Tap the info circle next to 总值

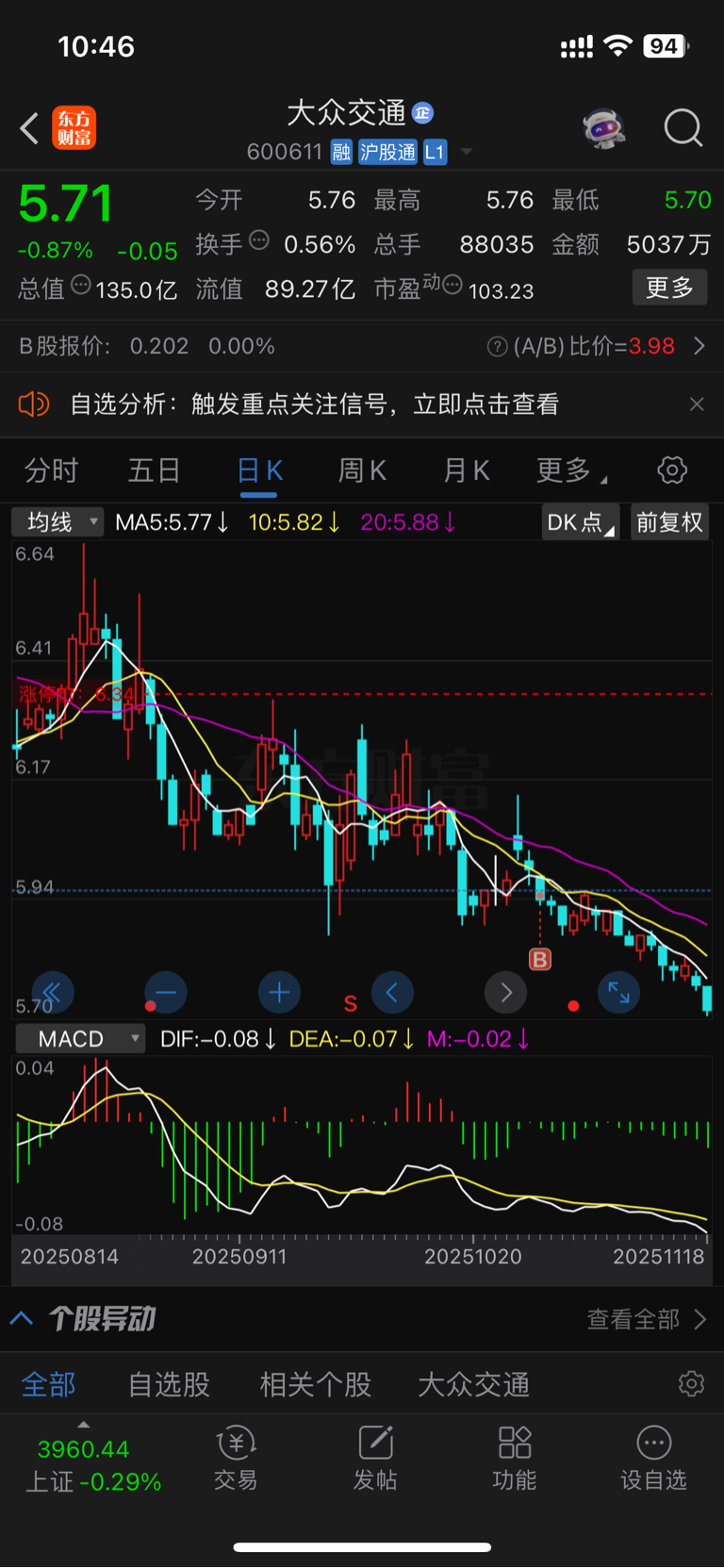81,285
